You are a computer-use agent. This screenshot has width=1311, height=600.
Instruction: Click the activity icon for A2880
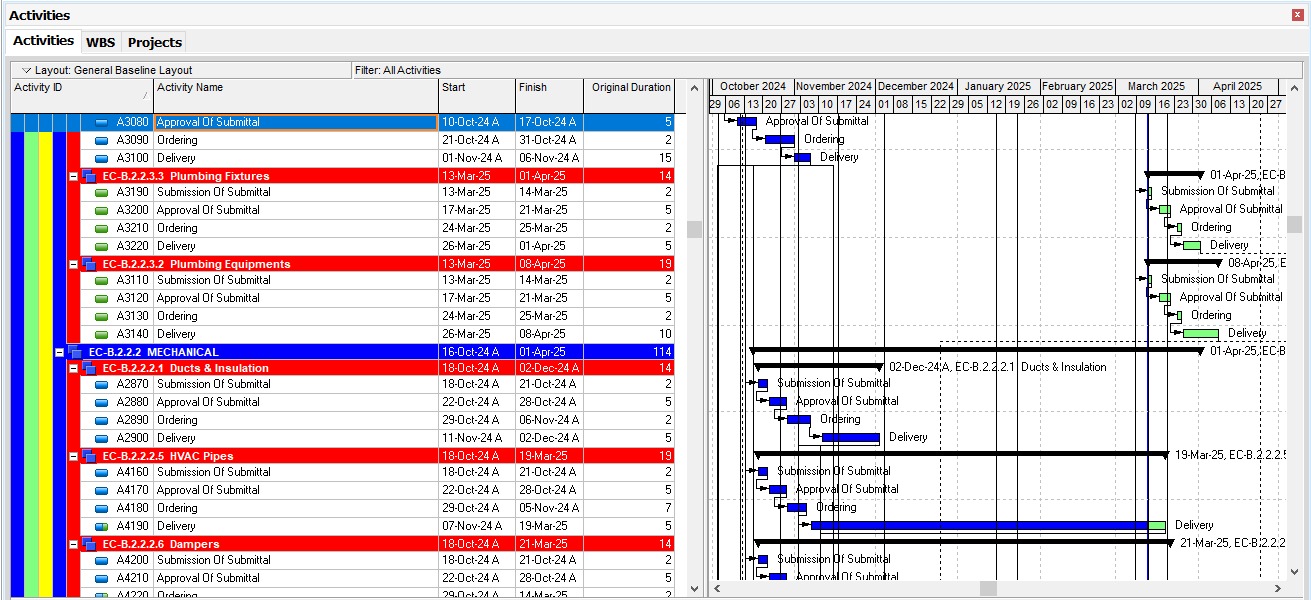click(x=101, y=402)
